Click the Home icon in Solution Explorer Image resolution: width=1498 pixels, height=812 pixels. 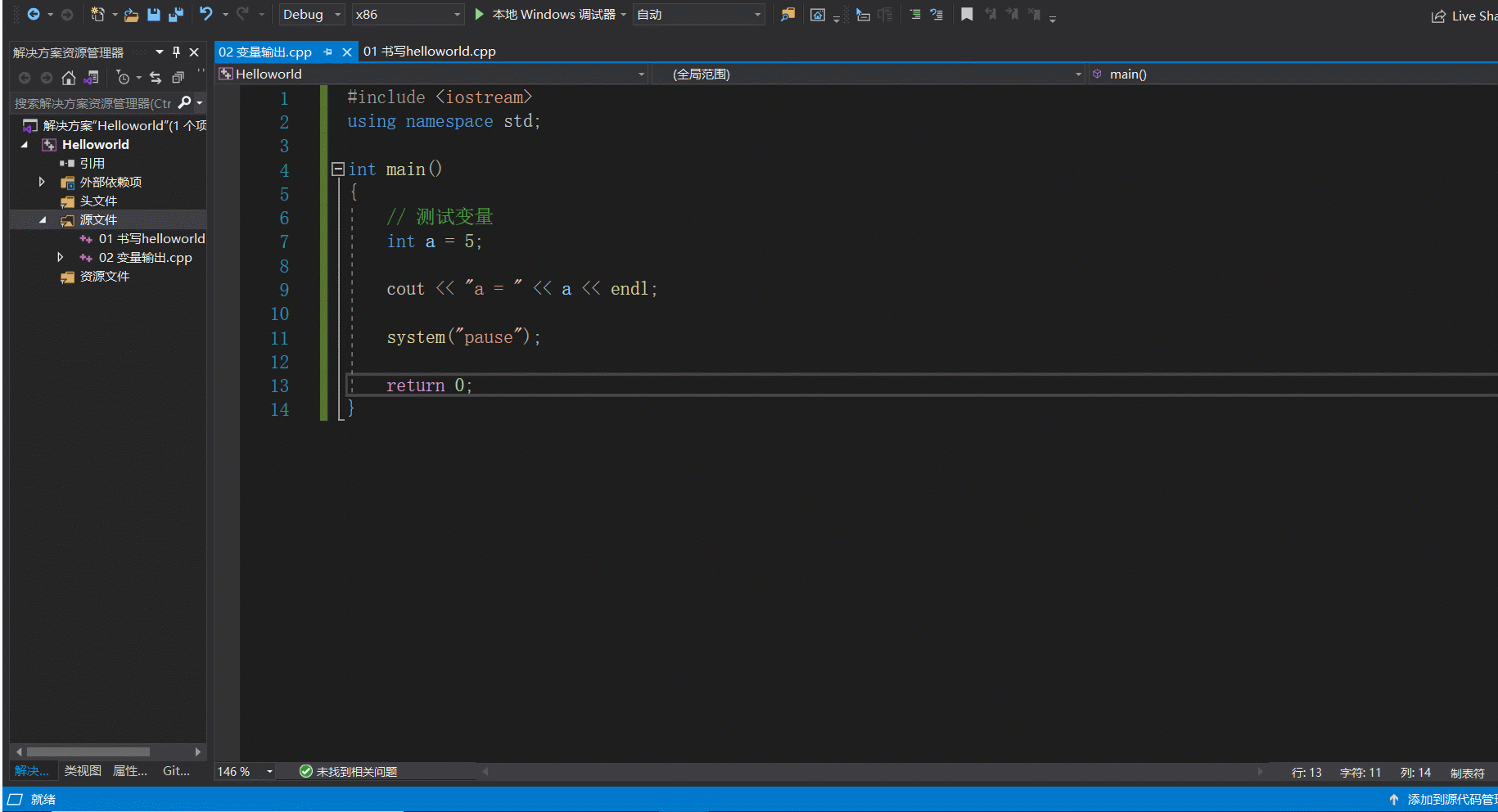(x=69, y=78)
